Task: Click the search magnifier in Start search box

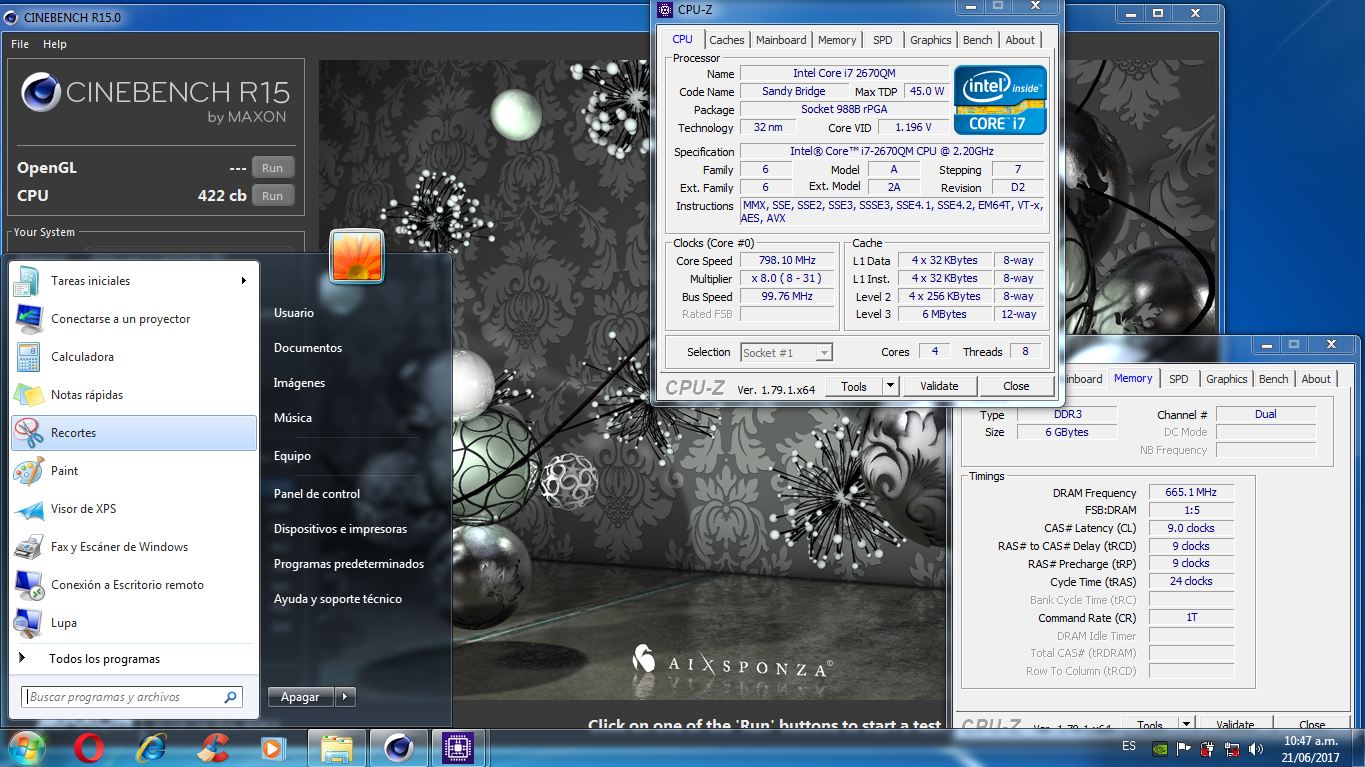Action: pos(230,697)
